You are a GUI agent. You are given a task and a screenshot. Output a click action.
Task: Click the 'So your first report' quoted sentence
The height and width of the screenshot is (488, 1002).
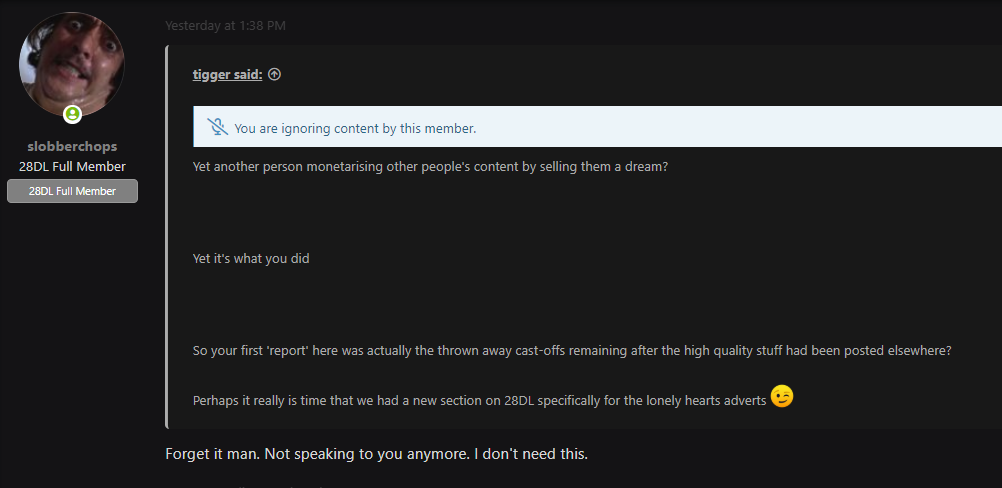pos(572,351)
